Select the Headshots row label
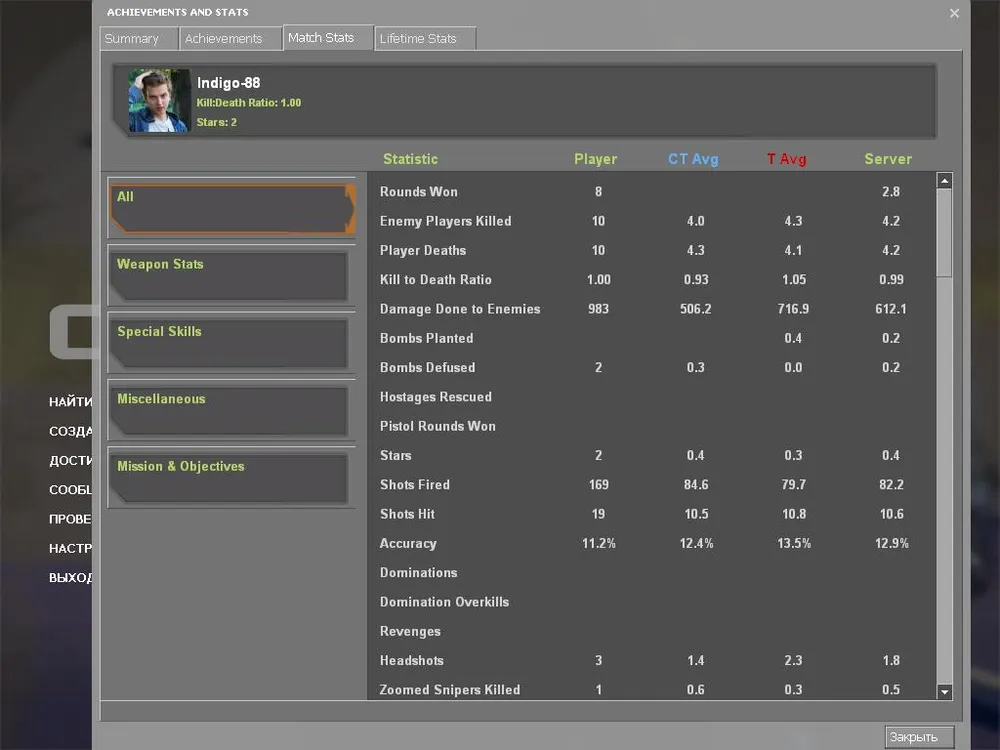Viewport: 1000px width, 750px height. pos(411,661)
